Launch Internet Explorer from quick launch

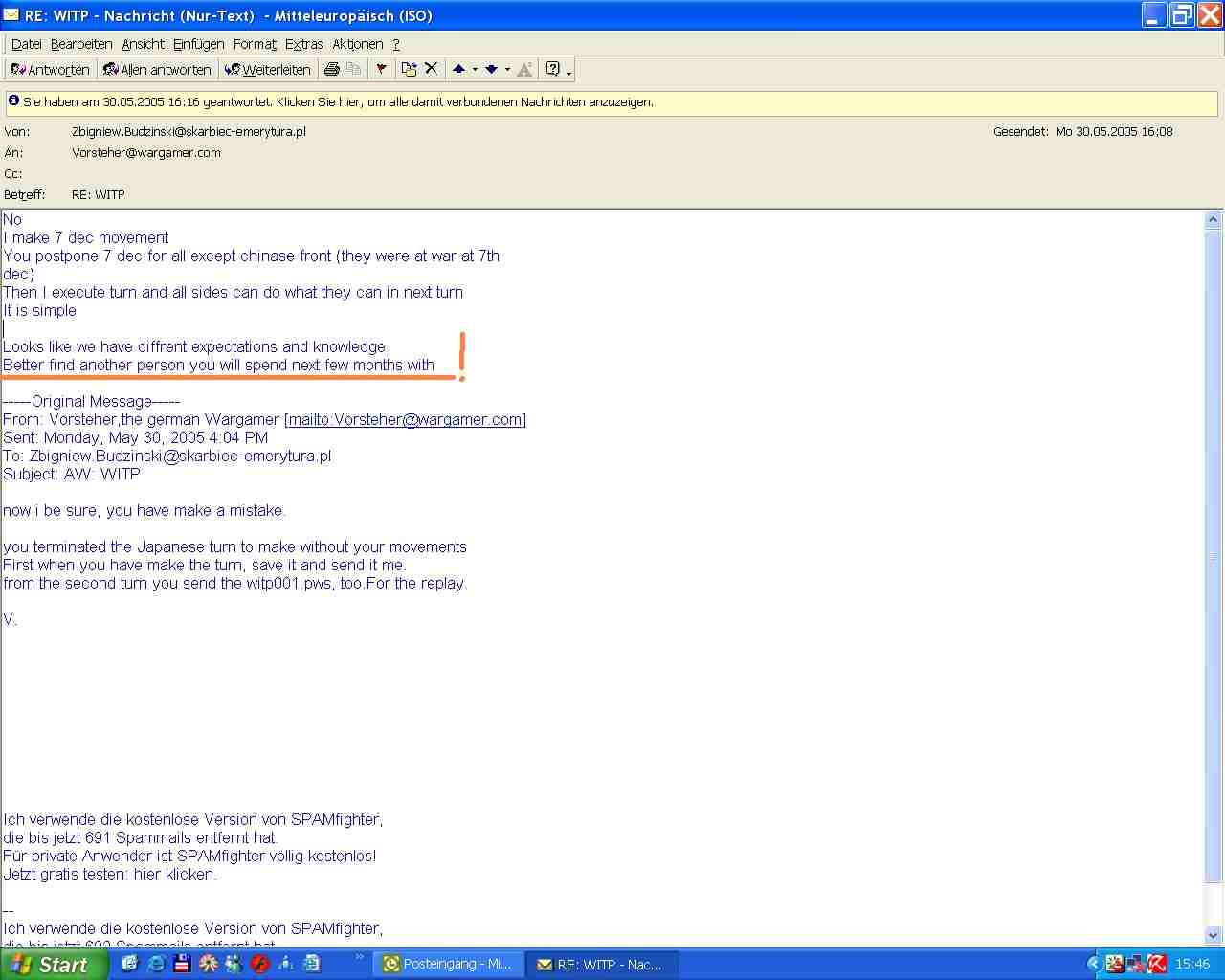[x=156, y=964]
